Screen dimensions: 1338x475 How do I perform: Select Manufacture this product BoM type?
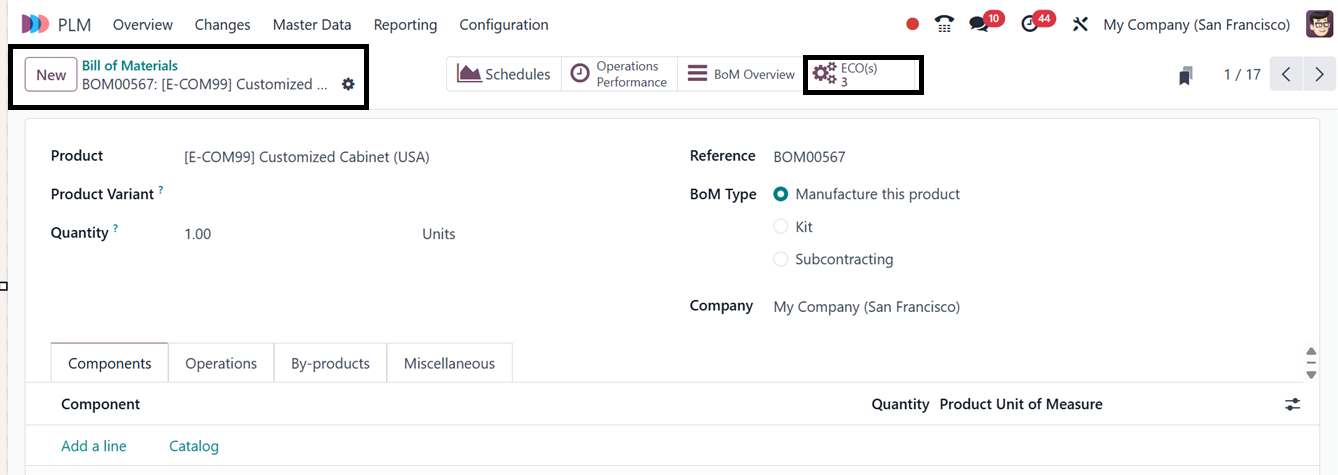(x=781, y=194)
